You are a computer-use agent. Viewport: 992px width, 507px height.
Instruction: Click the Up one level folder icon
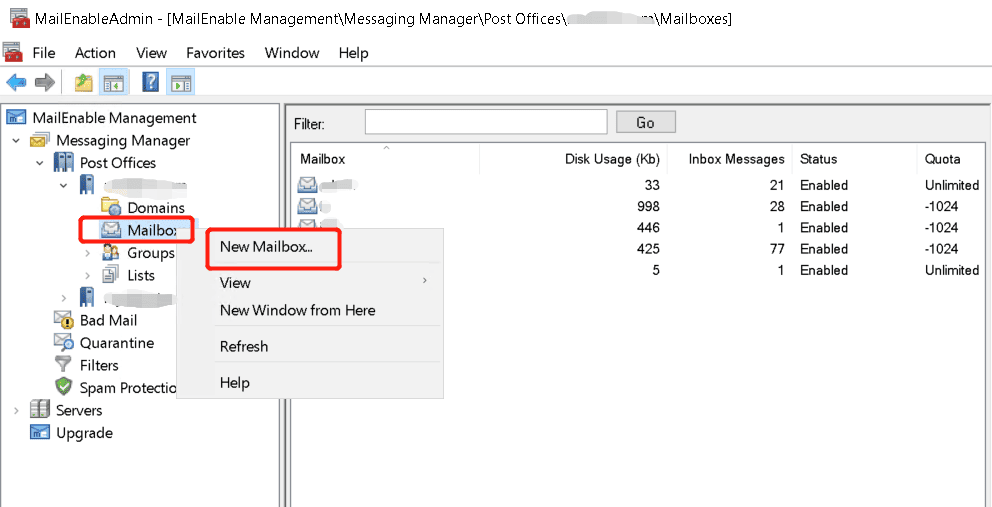pyautogui.click(x=84, y=83)
